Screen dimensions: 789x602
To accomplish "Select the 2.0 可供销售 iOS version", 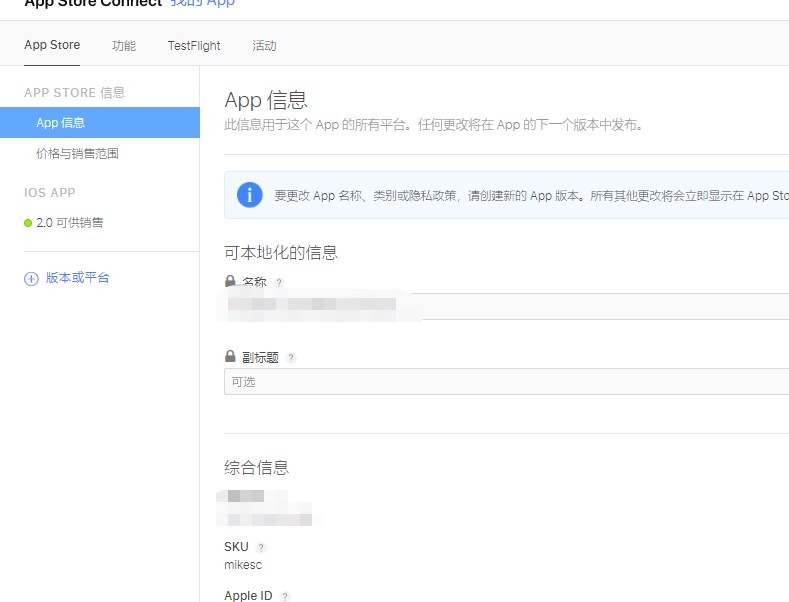I will (x=69, y=223).
